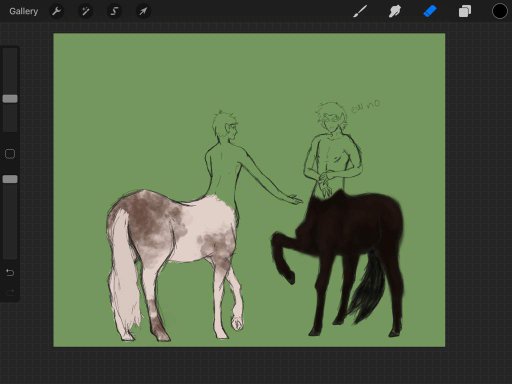Redo with the sidebar arrow
Viewport: 512px width, 384px height.
(x=10, y=292)
